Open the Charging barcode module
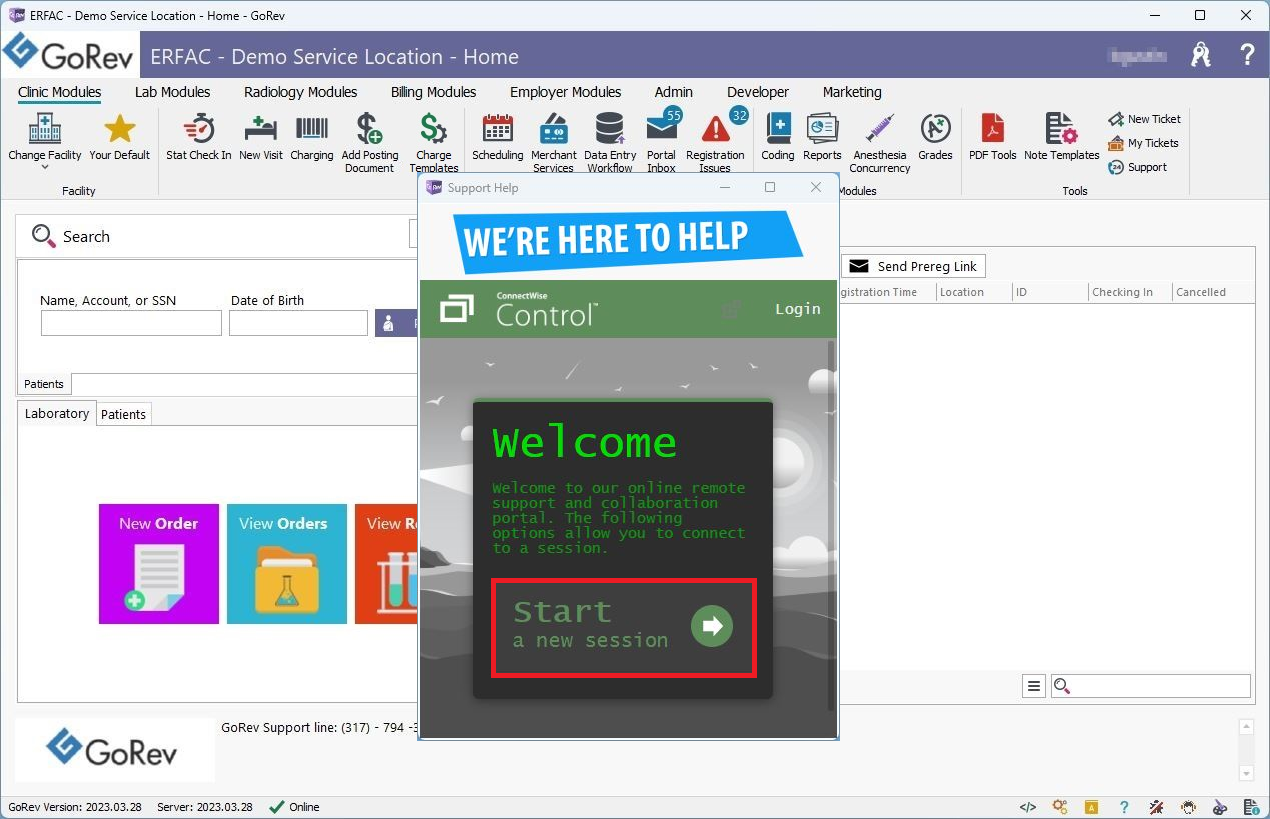Screen dimensions: 1270x819 (x=312, y=137)
